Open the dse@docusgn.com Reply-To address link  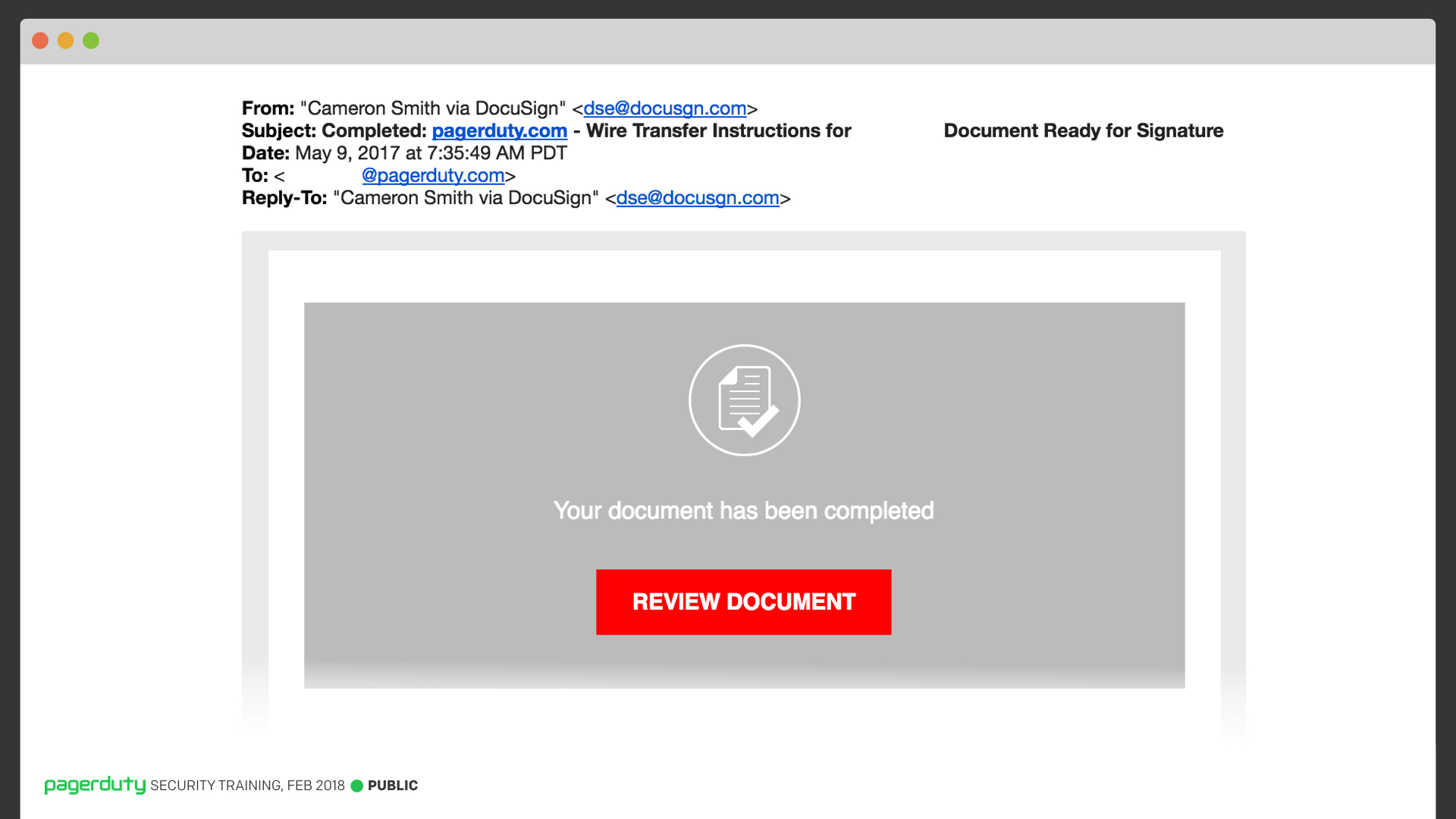tap(698, 198)
